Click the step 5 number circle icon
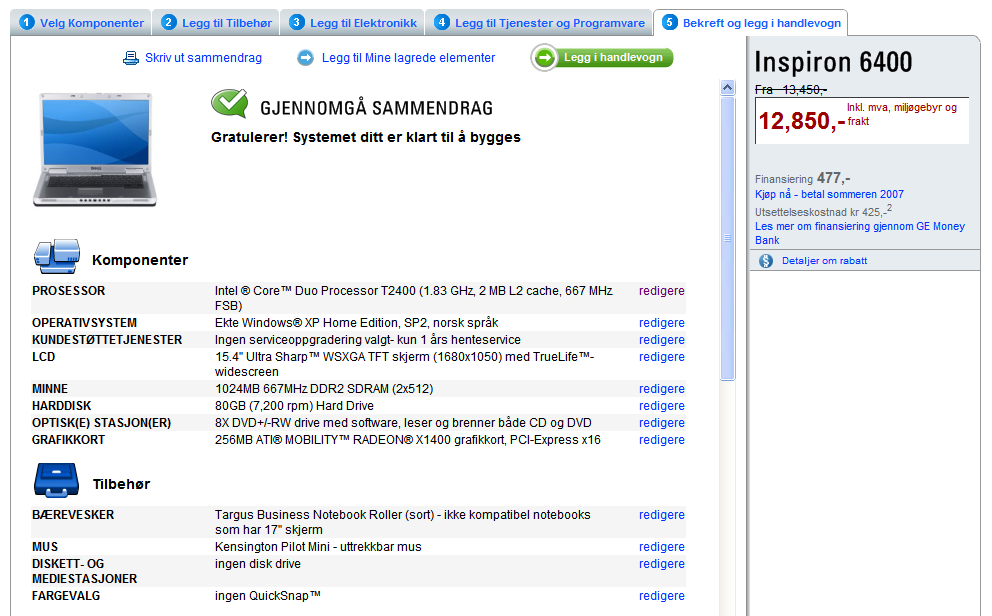The height and width of the screenshot is (616, 992). click(669, 23)
